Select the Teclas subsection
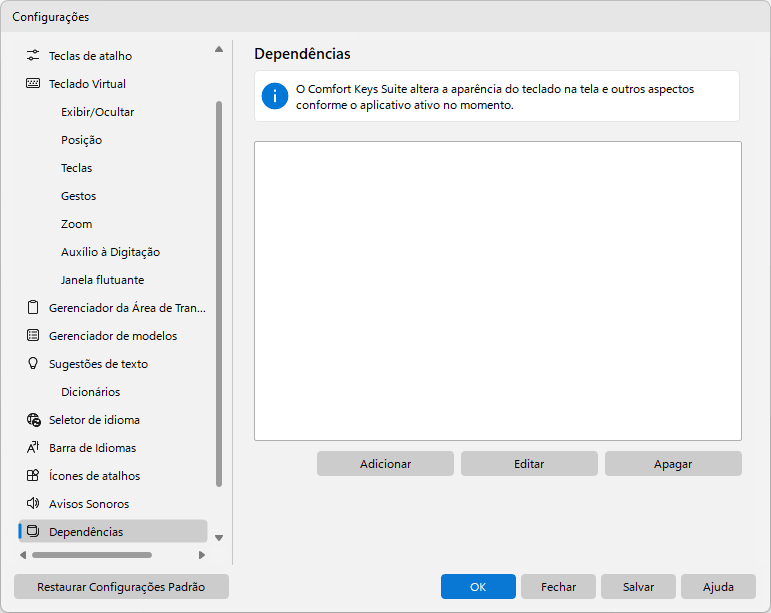This screenshot has height=613, width=771. point(76,168)
